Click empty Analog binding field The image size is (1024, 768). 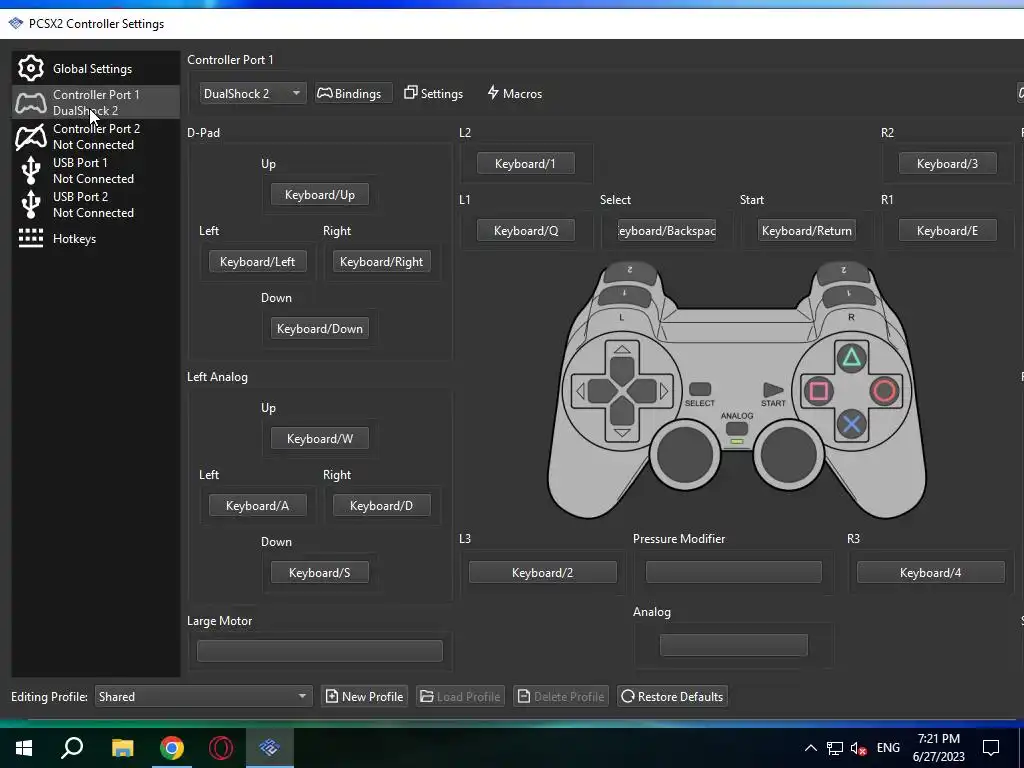coord(733,645)
